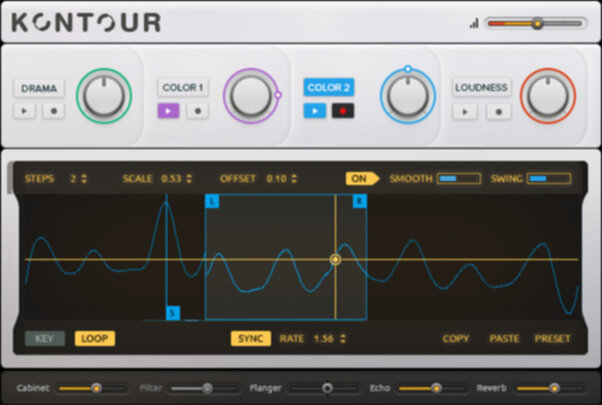Open the PRESET button

[552, 338]
